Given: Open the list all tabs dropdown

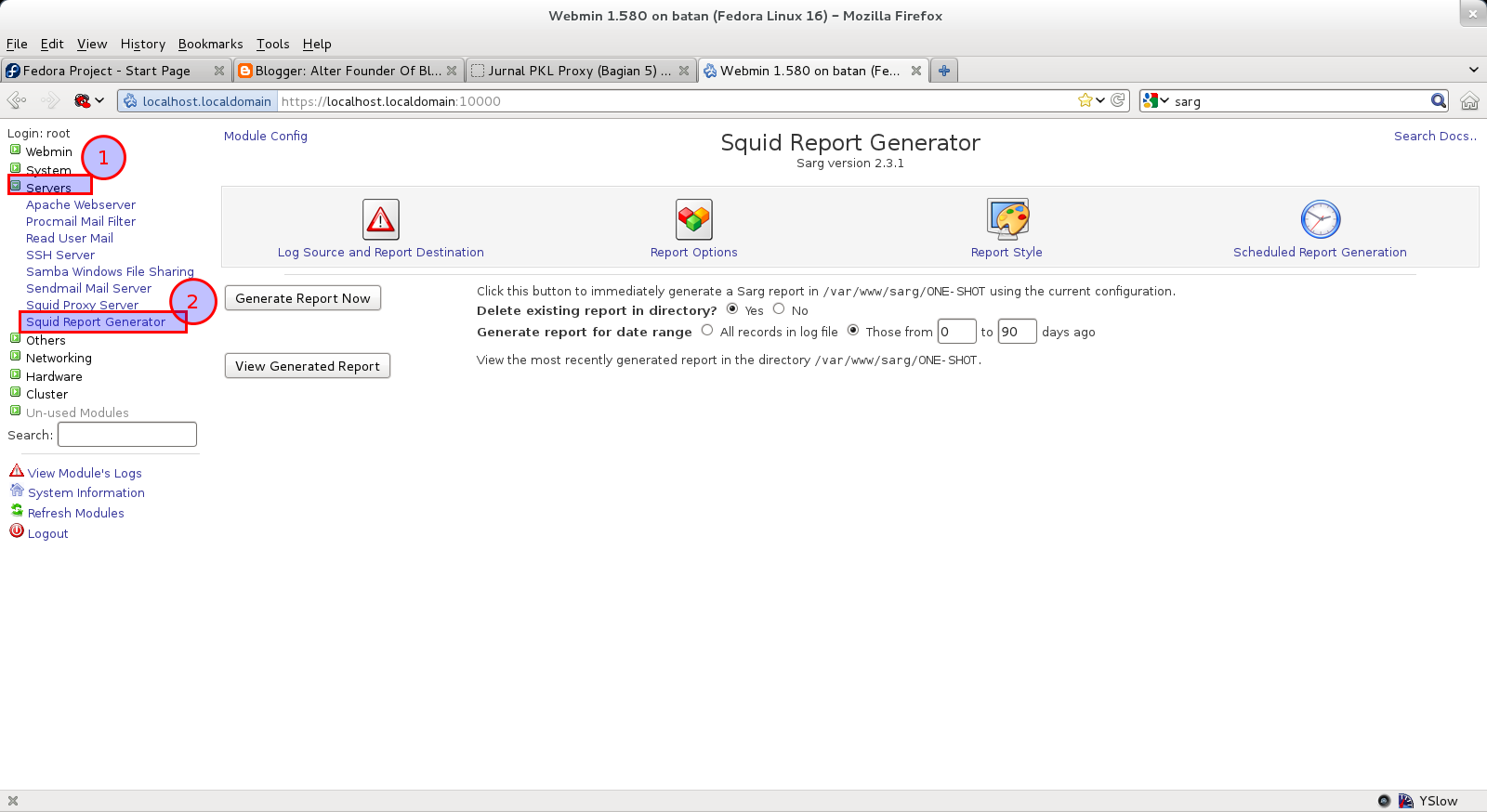Looking at the screenshot, I should tap(1473, 70).
